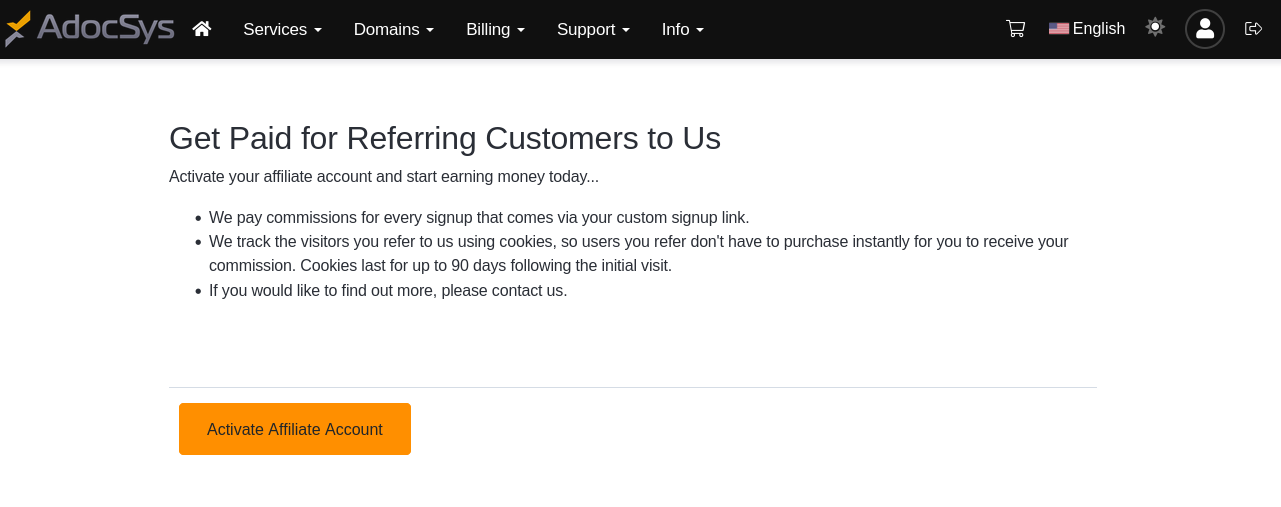Click the 'start earning money today' subtitle
Screen dimensions: 1281x507
(384, 177)
